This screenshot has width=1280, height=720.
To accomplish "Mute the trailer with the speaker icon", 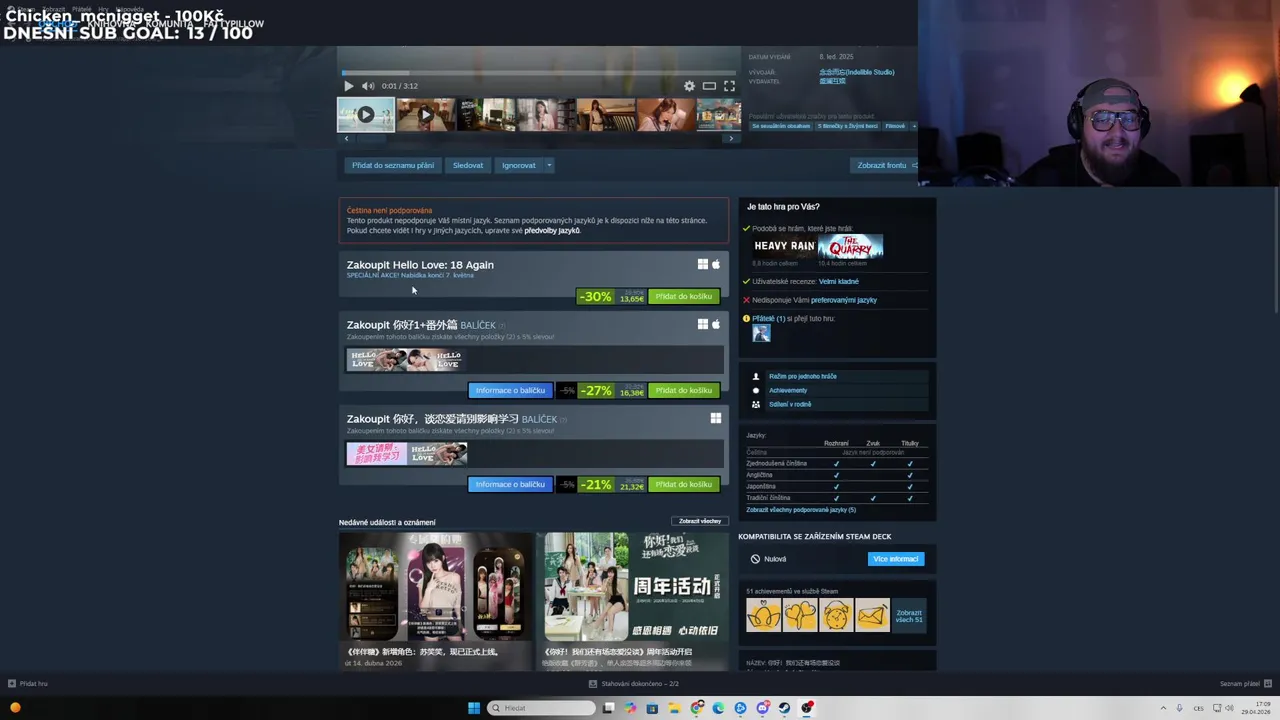I will coord(368,86).
